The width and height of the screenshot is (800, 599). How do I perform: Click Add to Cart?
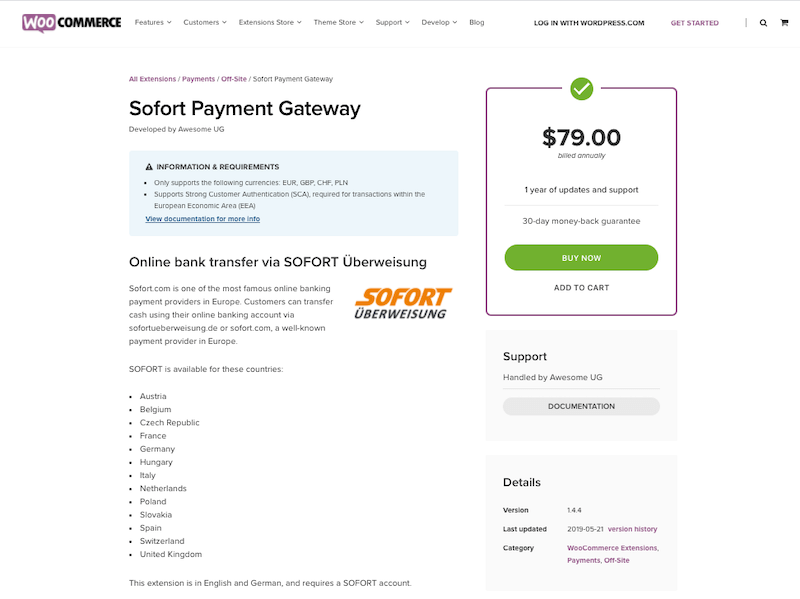click(x=581, y=288)
